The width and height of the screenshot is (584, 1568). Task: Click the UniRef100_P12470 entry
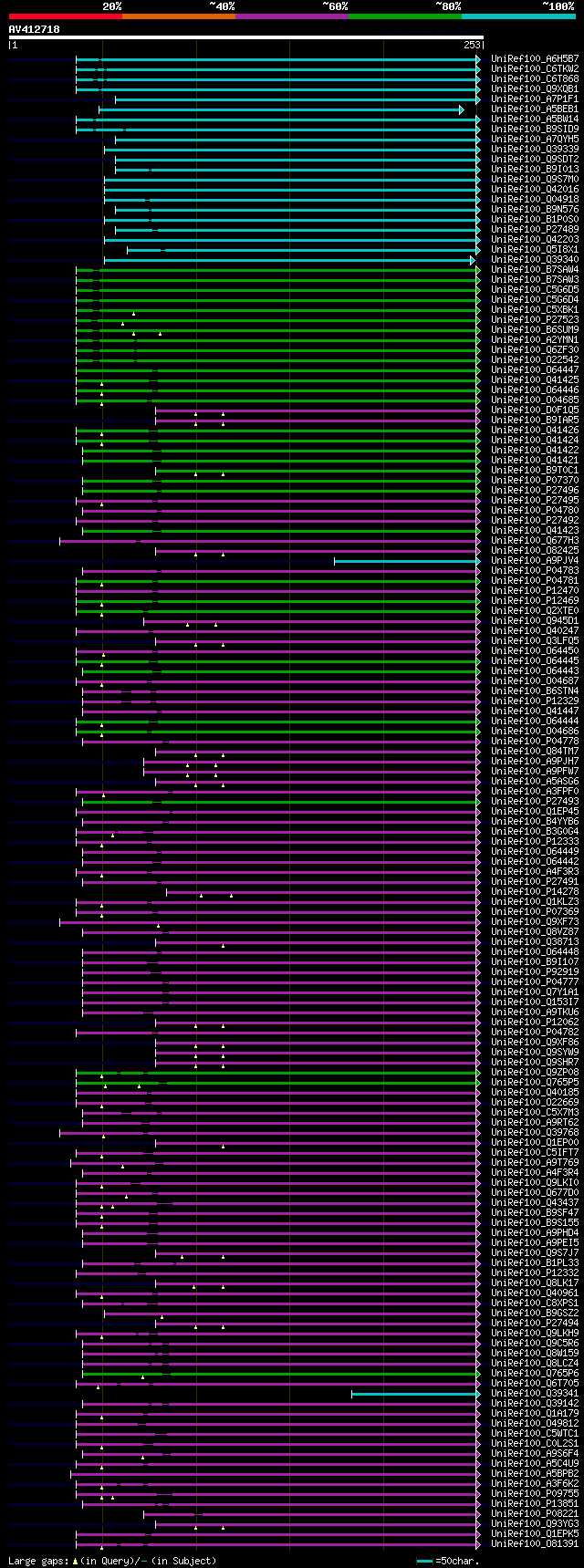pyautogui.click(x=535, y=590)
